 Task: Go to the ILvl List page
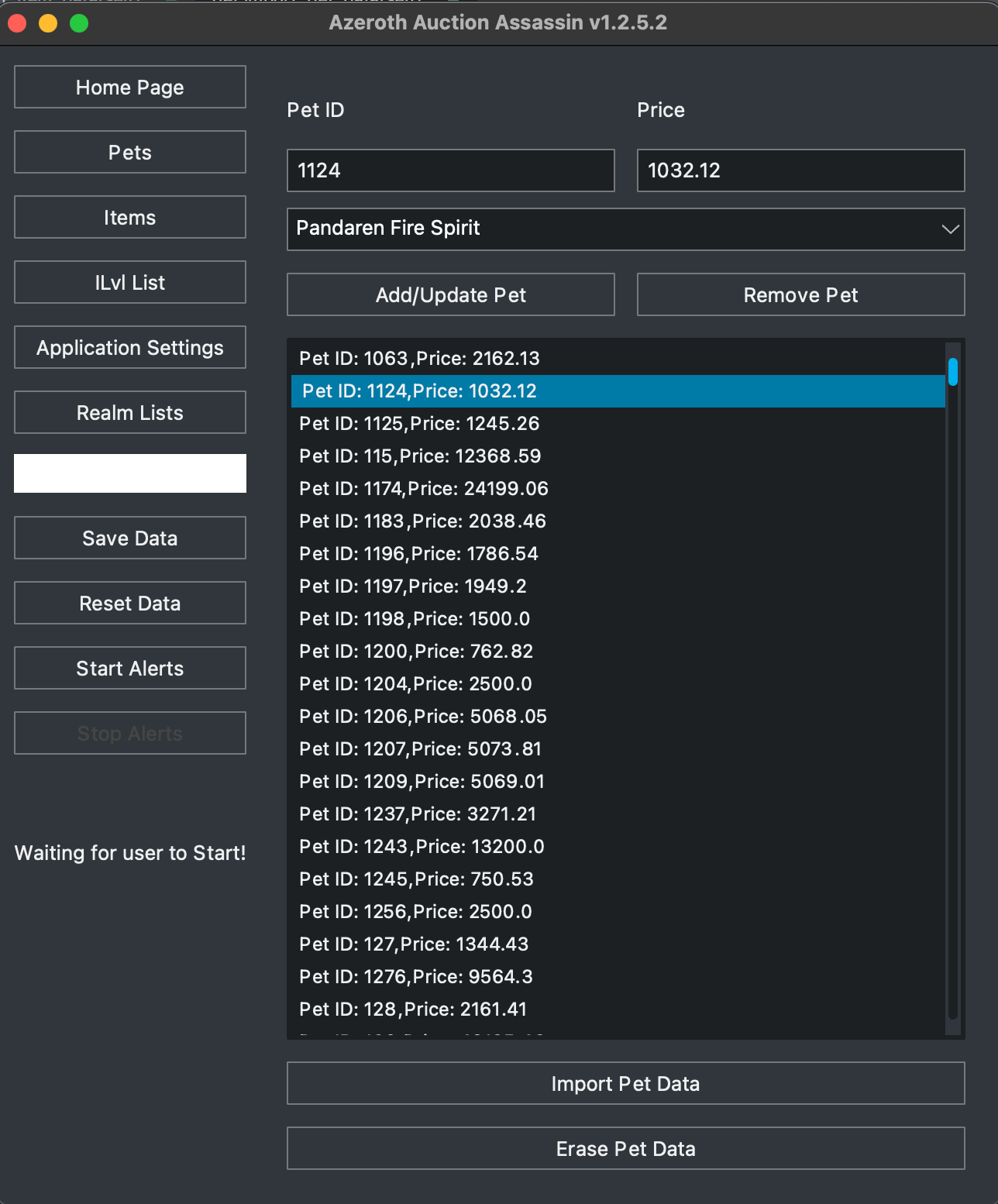[x=130, y=282]
